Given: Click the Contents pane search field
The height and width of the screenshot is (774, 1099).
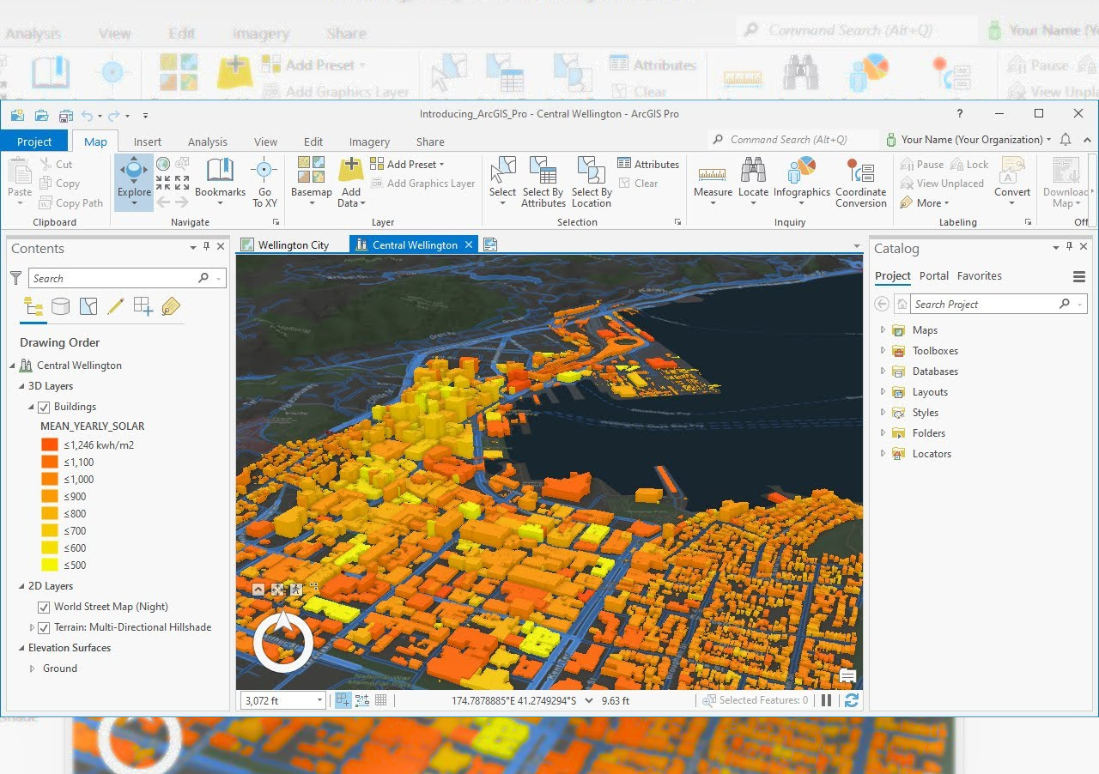Looking at the screenshot, I should [x=128, y=278].
